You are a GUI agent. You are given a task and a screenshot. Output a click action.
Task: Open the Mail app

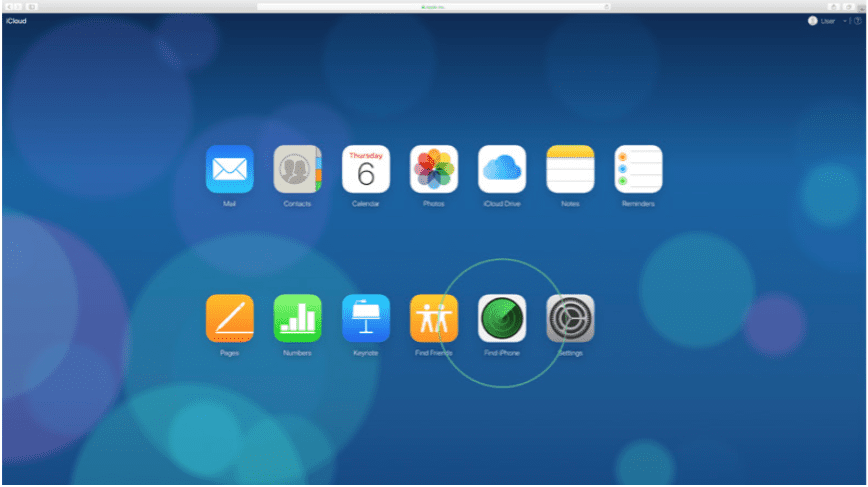pyautogui.click(x=230, y=169)
